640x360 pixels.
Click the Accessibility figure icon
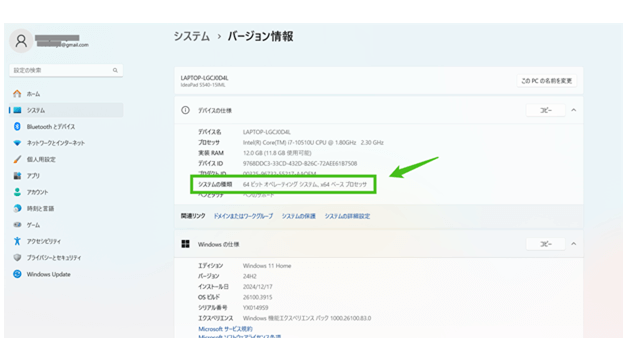pyautogui.click(x=17, y=241)
